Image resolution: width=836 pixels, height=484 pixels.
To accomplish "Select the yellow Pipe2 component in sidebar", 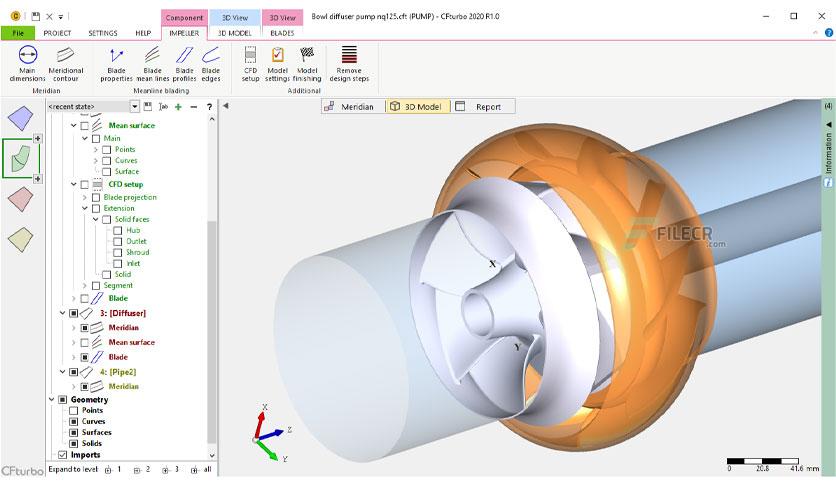I will [x=21, y=239].
